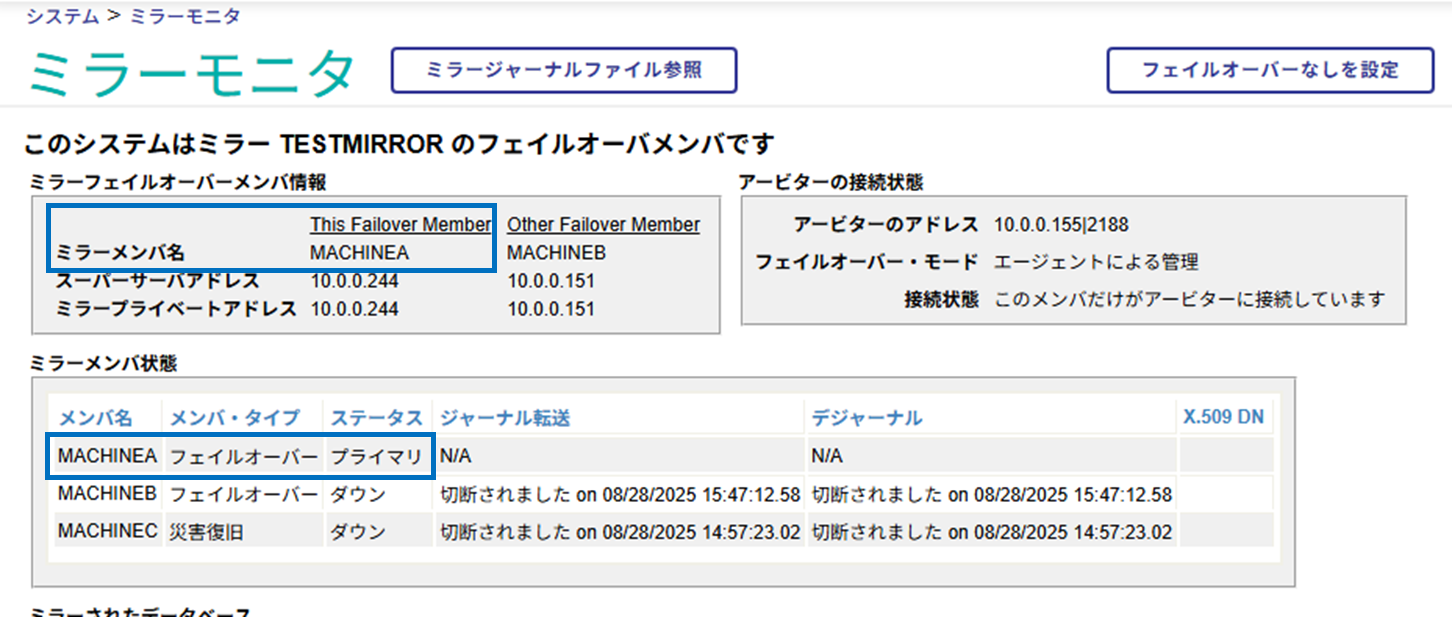The image size is (1452, 617).
Task: Sort by メンバ名 column header
Action: [x=95, y=418]
